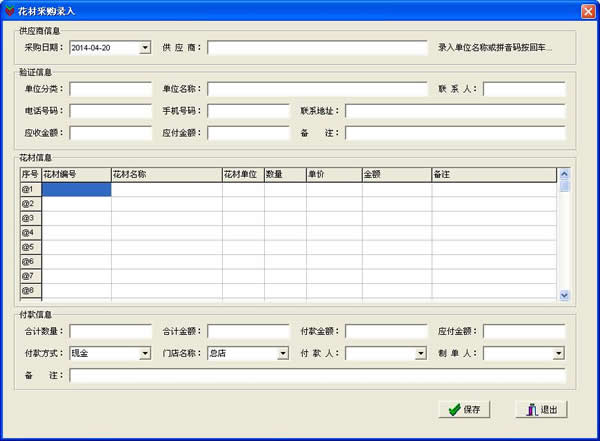Click the app icon in title bar
The width and height of the screenshot is (600, 441).
click(10, 9)
